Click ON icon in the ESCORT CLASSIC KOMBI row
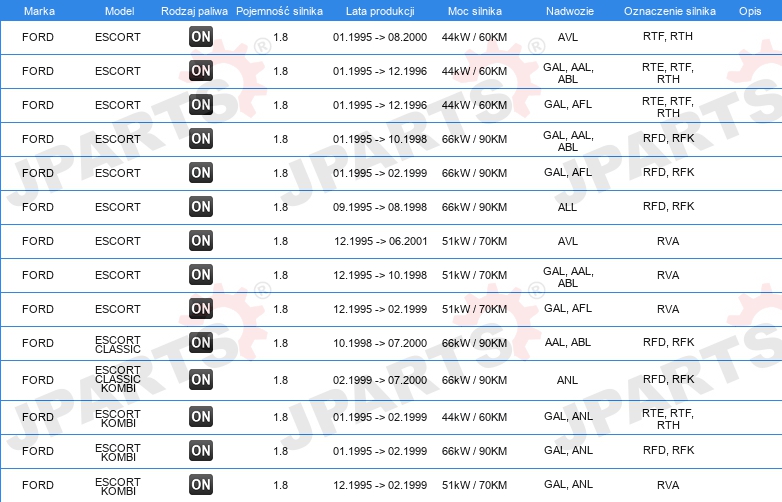The width and height of the screenshot is (782, 502). (201, 379)
